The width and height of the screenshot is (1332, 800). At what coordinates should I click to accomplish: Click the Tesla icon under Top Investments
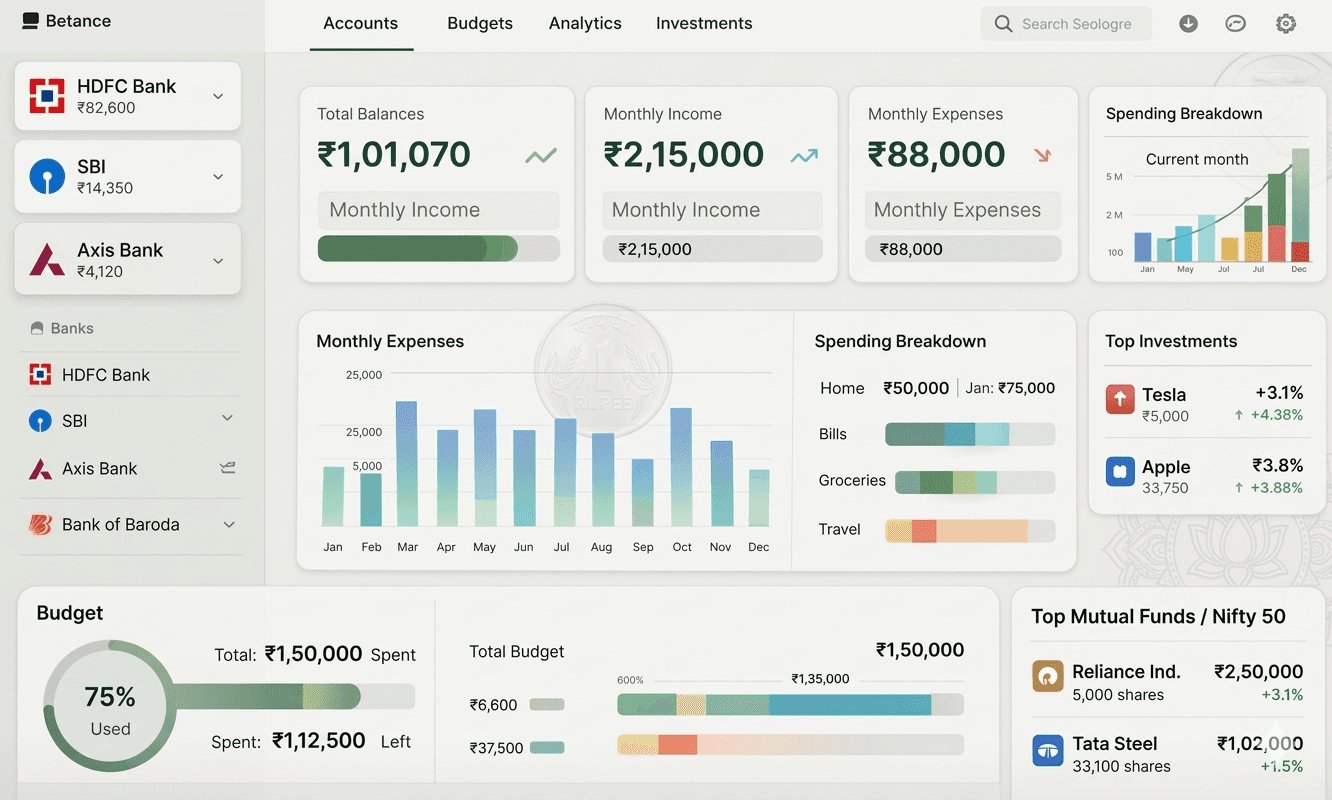pyautogui.click(x=1119, y=398)
